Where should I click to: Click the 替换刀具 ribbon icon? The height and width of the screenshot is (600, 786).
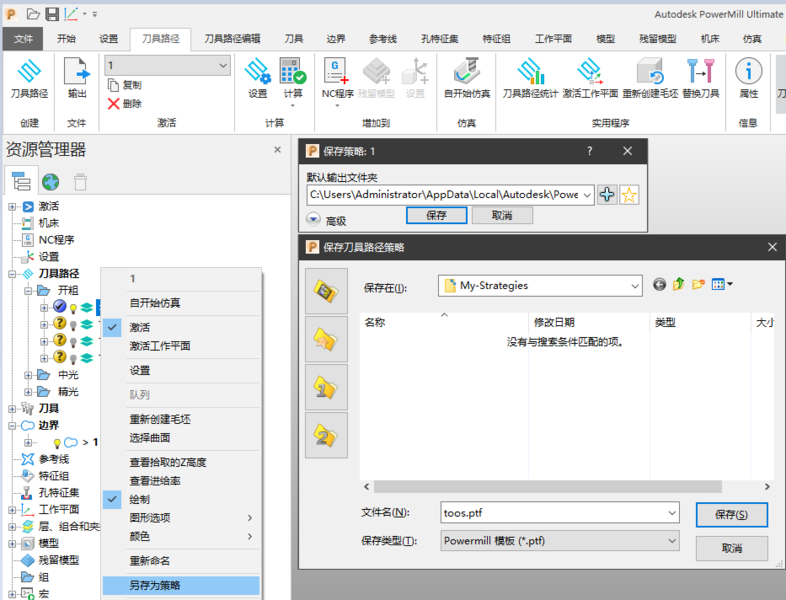701,73
